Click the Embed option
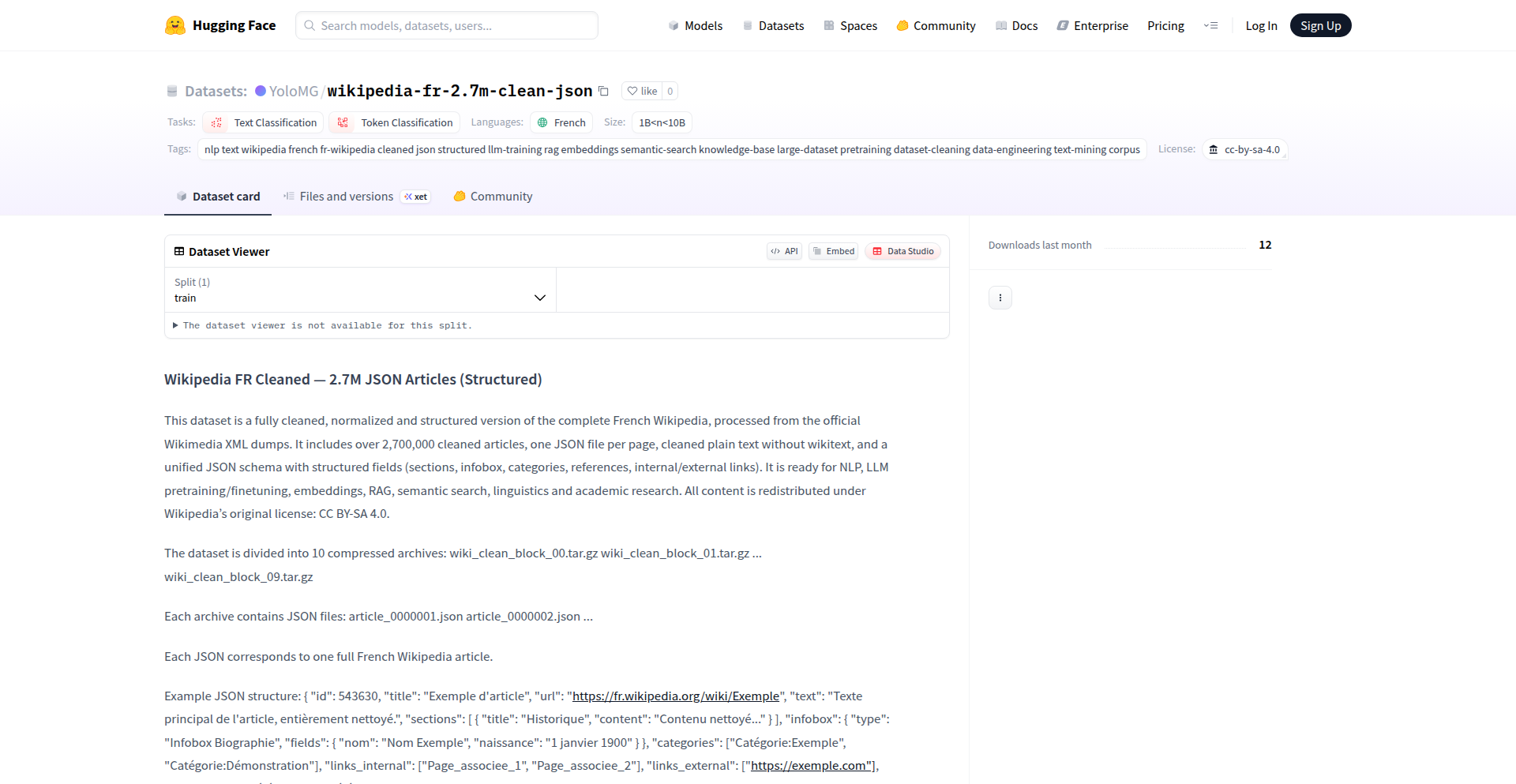This screenshot has width=1516, height=784. point(833,251)
